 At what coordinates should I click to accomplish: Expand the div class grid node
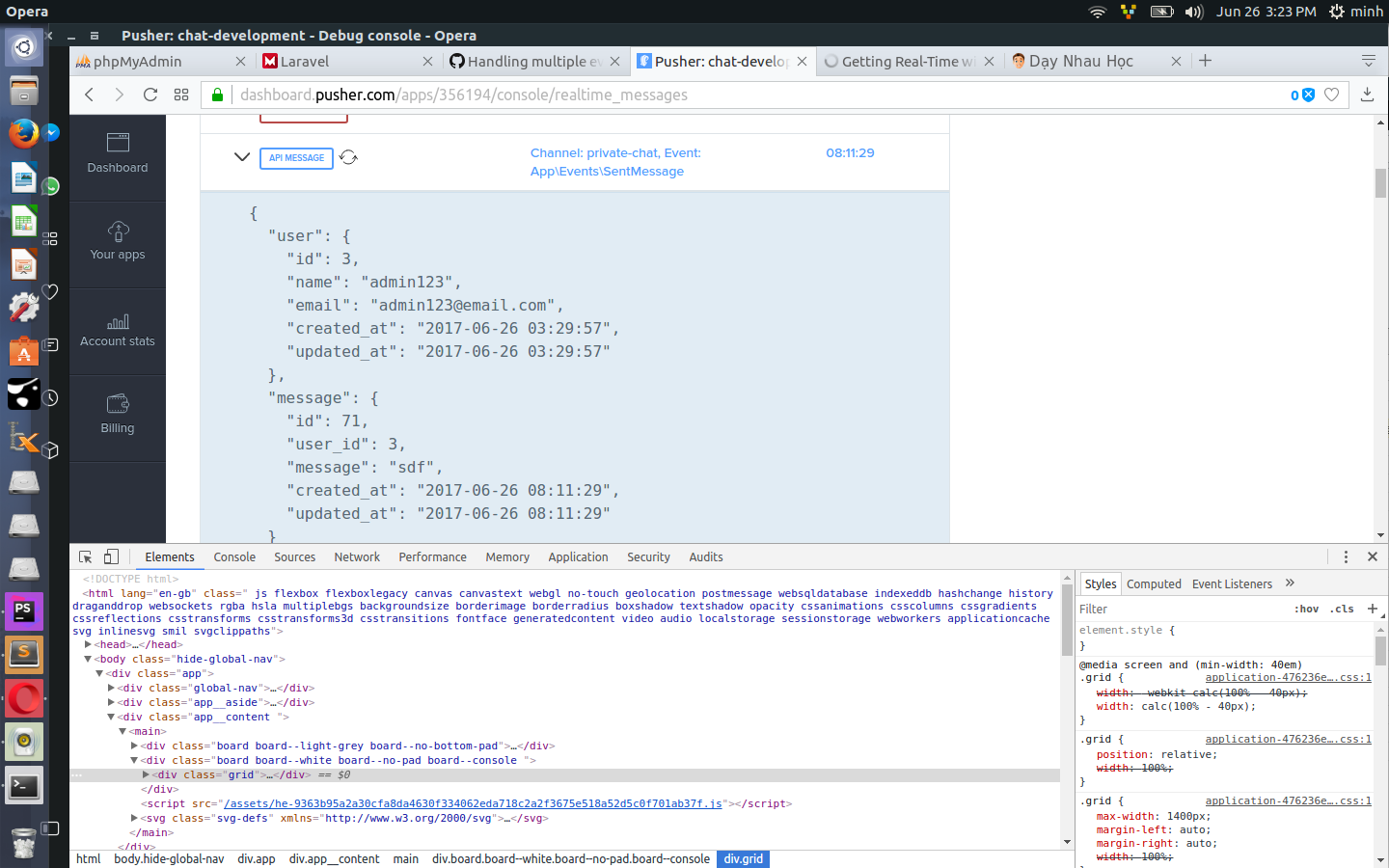tap(146, 774)
